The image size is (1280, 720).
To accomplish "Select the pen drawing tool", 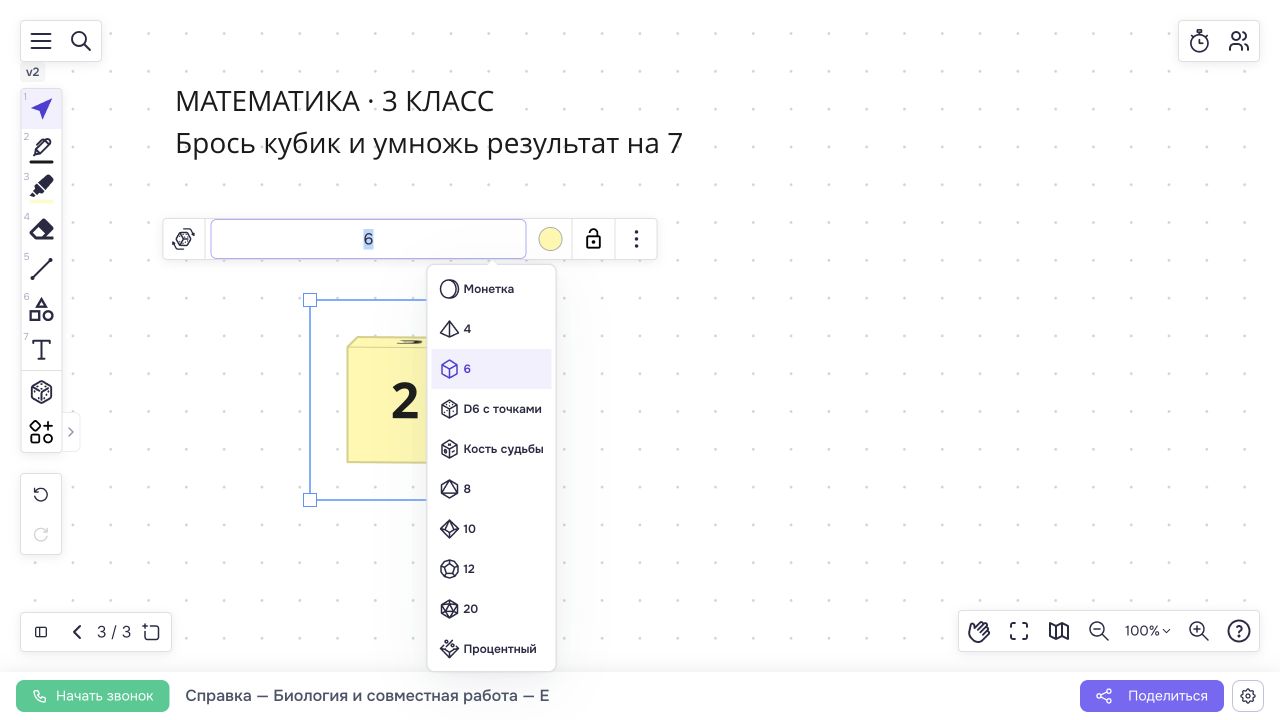I will coord(41,149).
